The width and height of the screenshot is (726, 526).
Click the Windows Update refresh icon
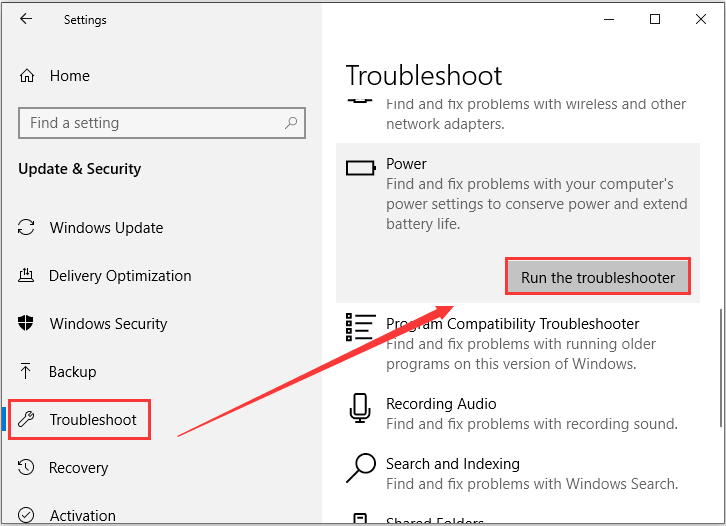26,227
